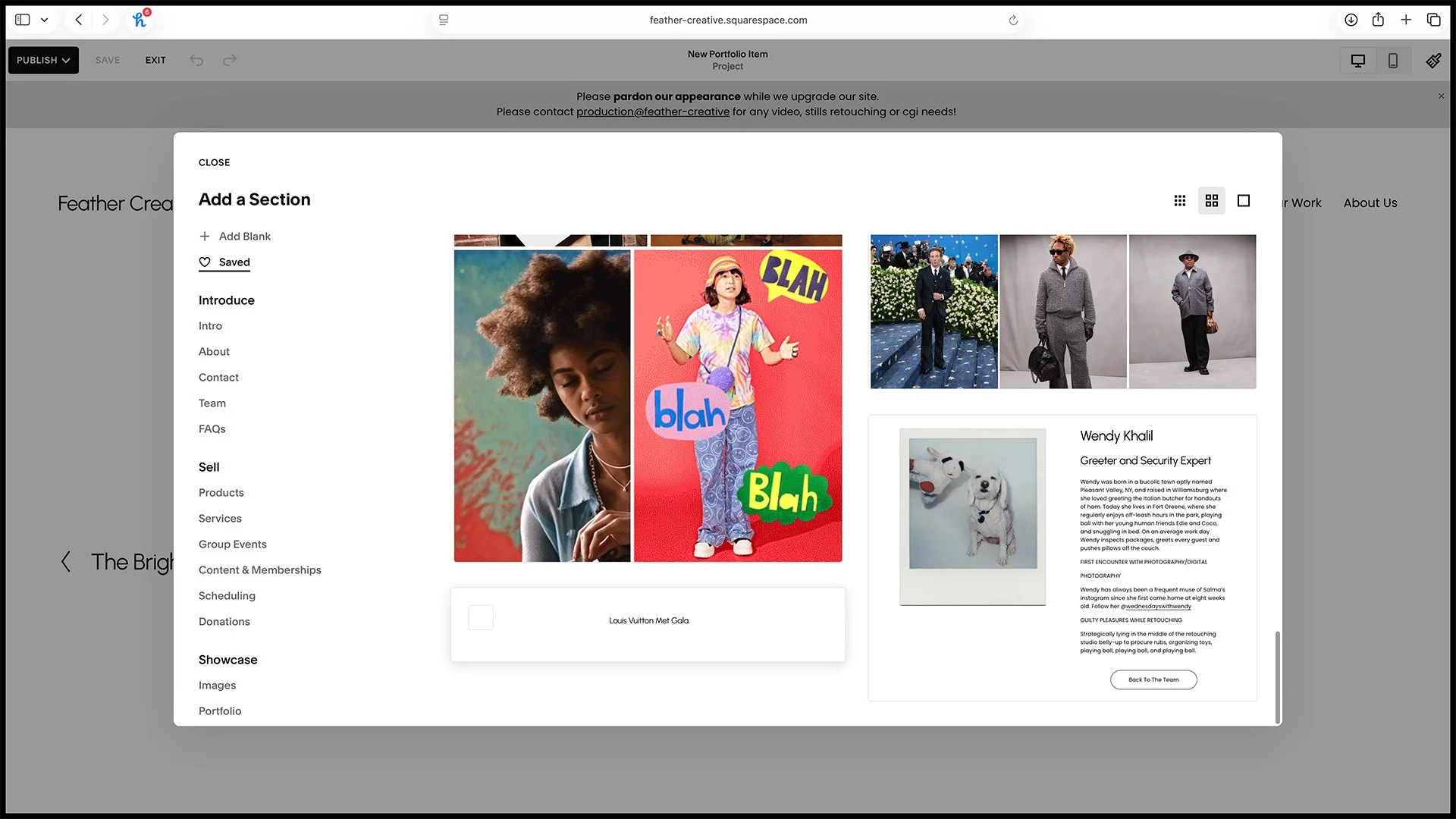
Task: Select the small grid layout view icon
Action: (x=1179, y=200)
